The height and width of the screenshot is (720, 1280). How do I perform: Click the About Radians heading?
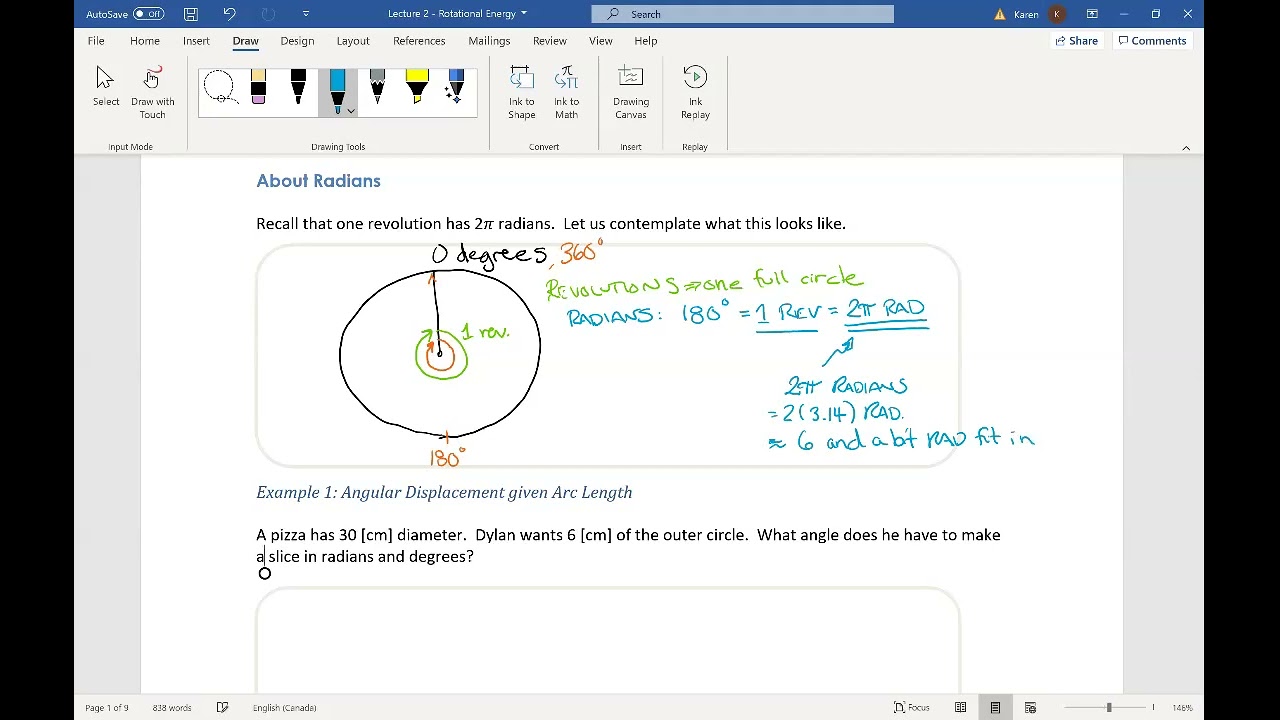tap(318, 181)
